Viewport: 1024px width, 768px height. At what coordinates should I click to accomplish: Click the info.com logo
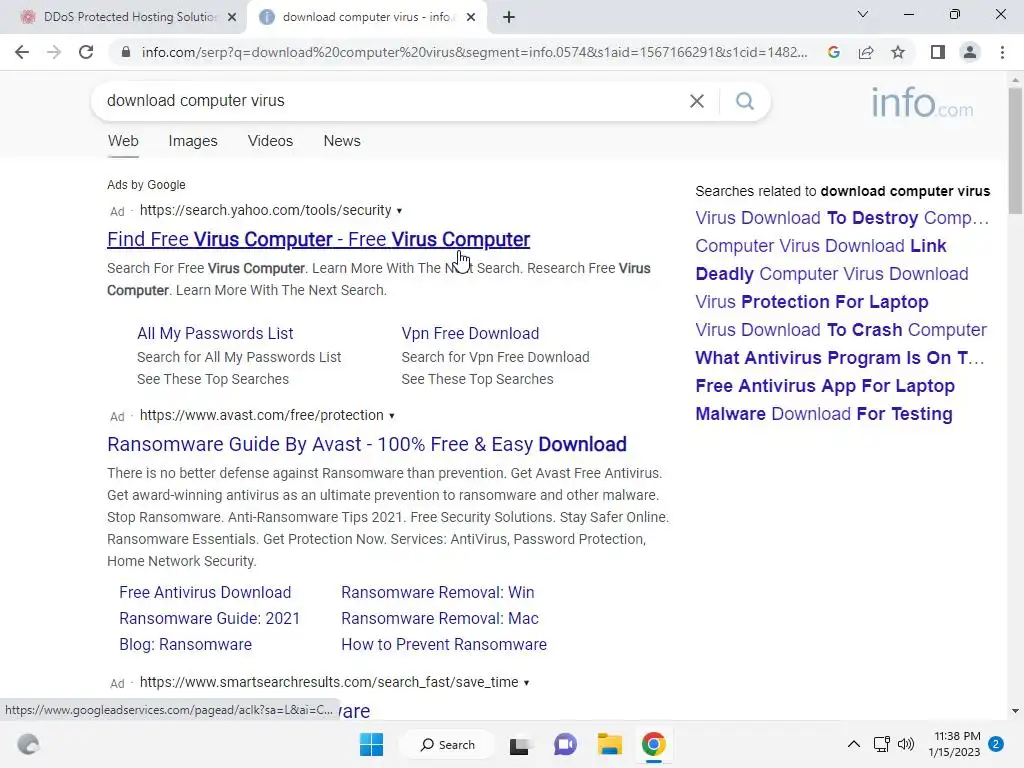pos(921,103)
